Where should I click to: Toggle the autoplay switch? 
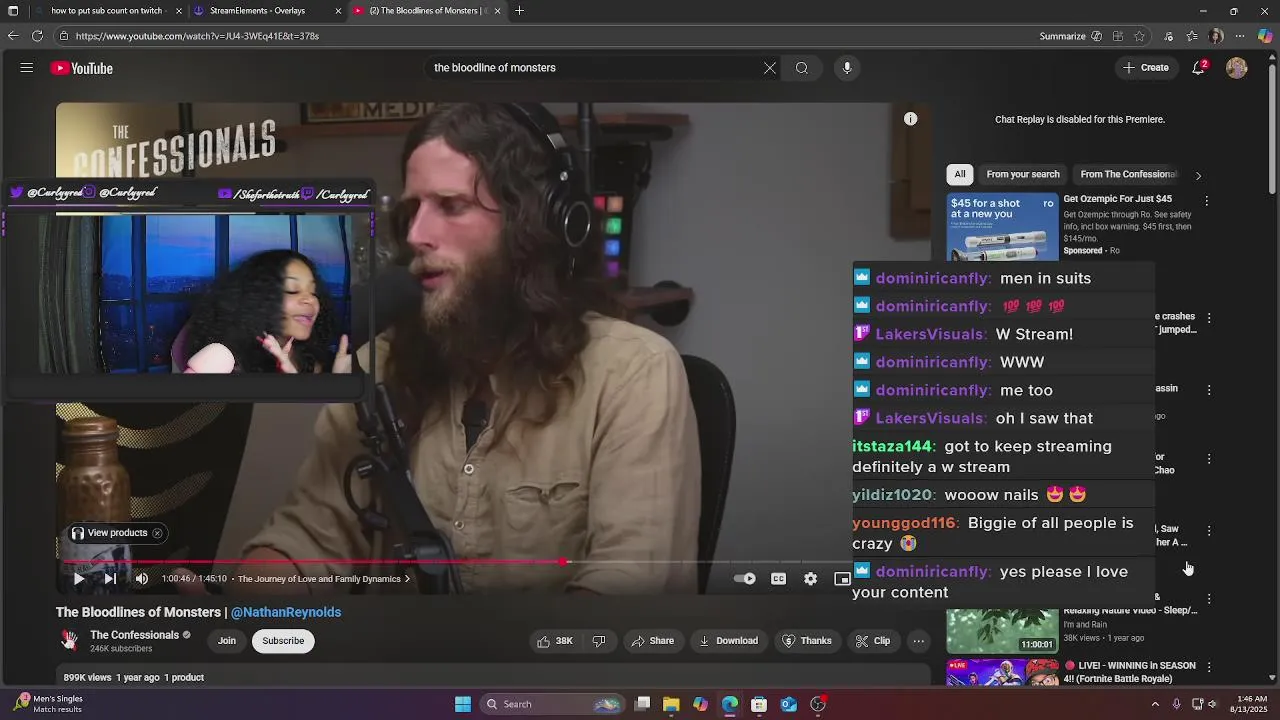pyautogui.click(x=745, y=579)
